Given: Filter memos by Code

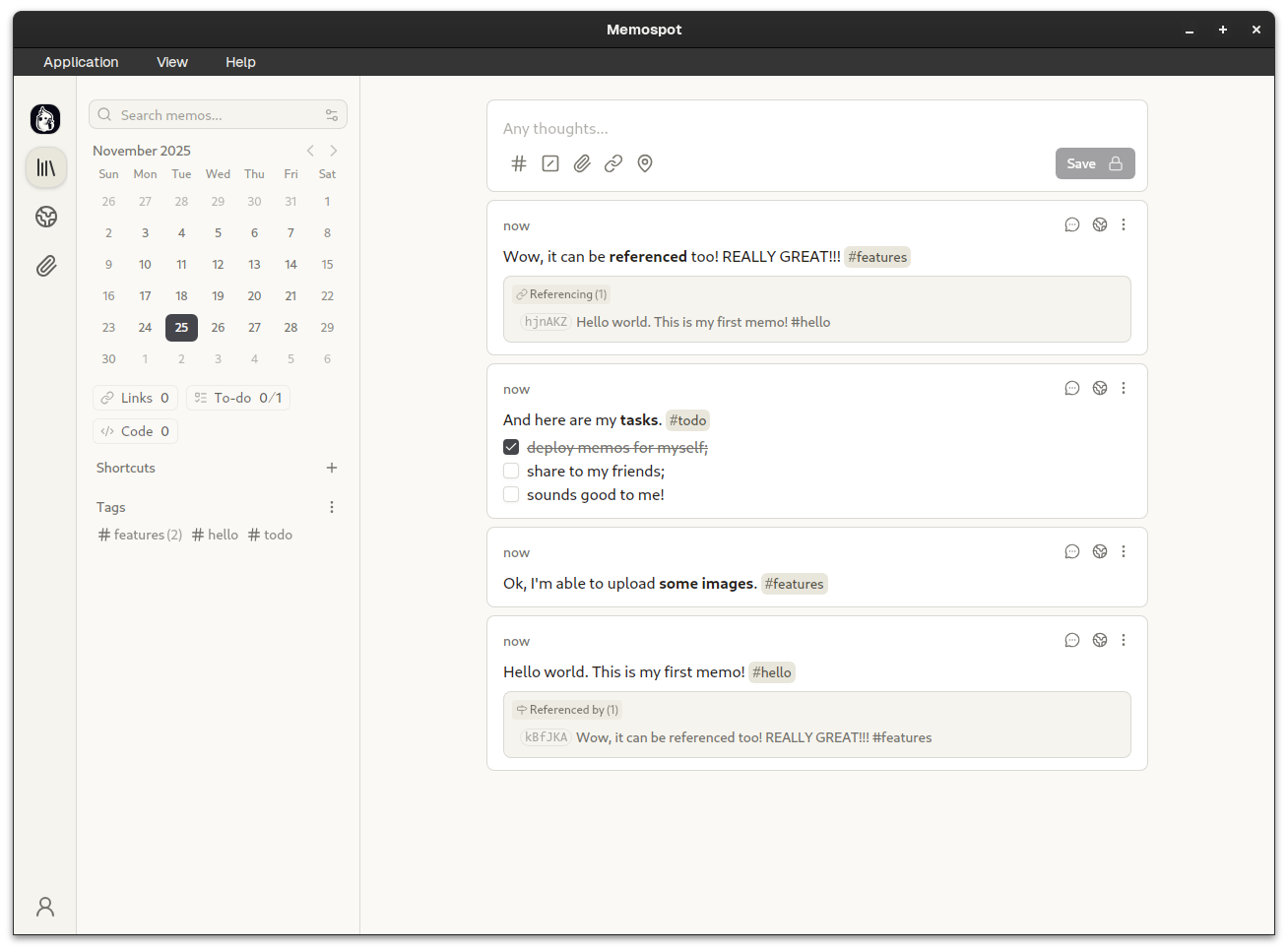Looking at the screenshot, I should [x=135, y=431].
